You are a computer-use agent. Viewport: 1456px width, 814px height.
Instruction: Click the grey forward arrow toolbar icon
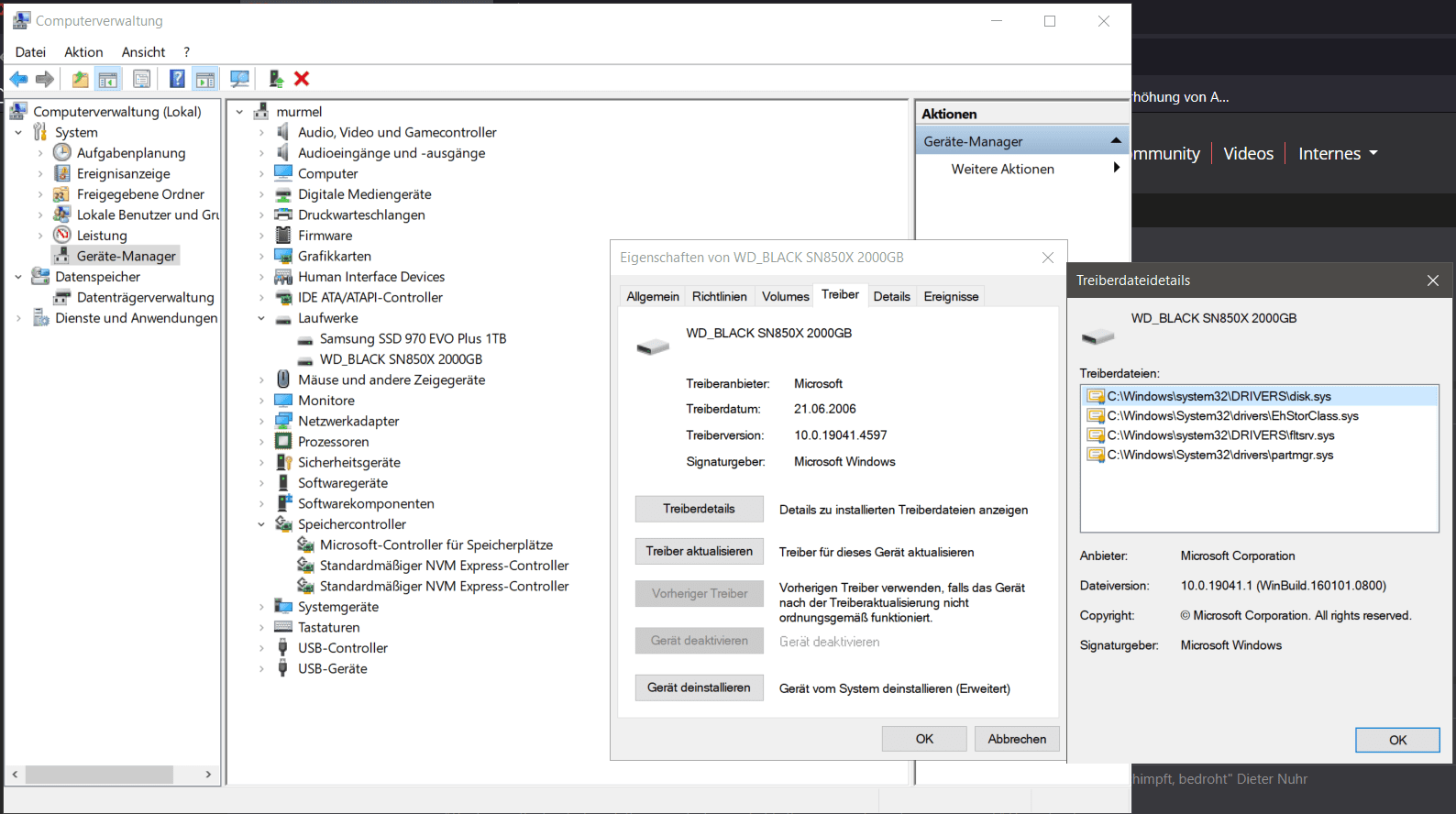click(45, 79)
